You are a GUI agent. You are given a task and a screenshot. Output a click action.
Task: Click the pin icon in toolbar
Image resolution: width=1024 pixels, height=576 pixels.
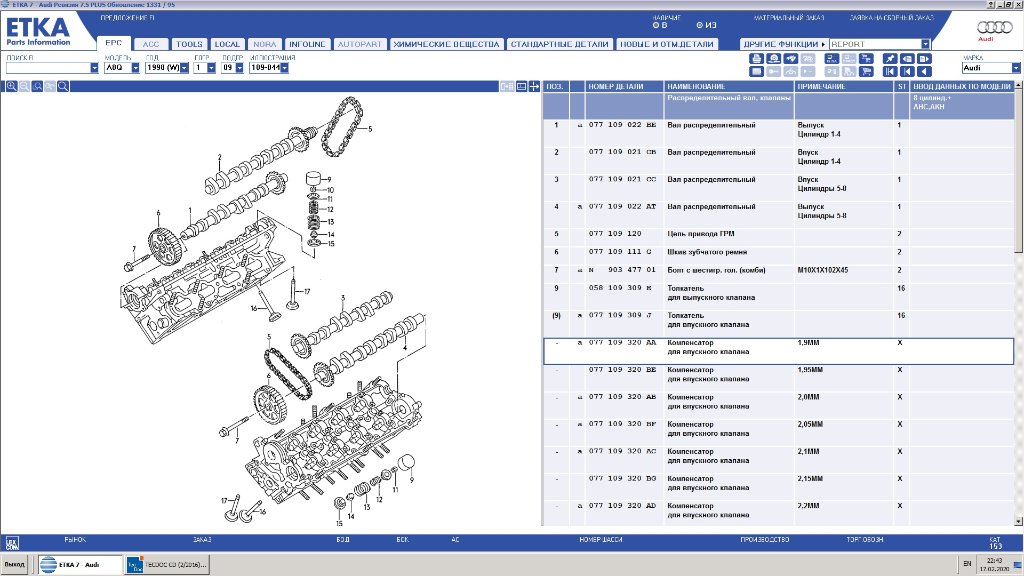click(891, 59)
